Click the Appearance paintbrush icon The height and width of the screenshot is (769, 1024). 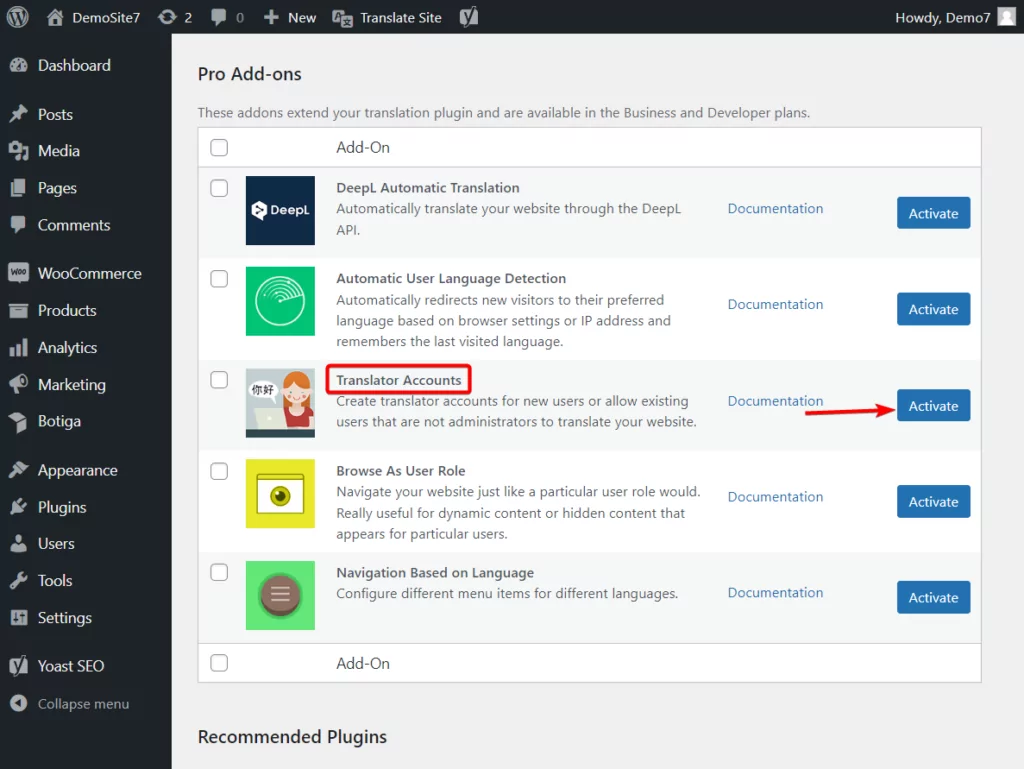[19, 470]
